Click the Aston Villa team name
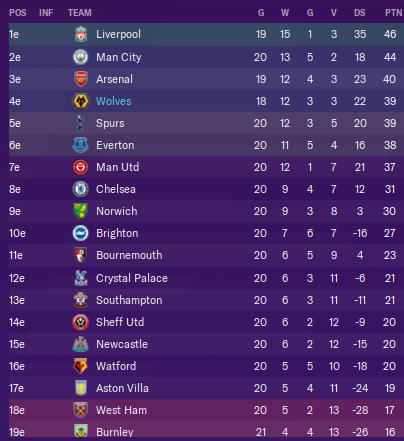The width and height of the screenshot is (404, 441). (122, 388)
